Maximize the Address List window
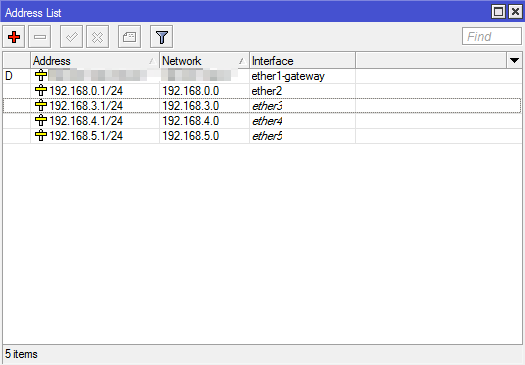 (498, 12)
